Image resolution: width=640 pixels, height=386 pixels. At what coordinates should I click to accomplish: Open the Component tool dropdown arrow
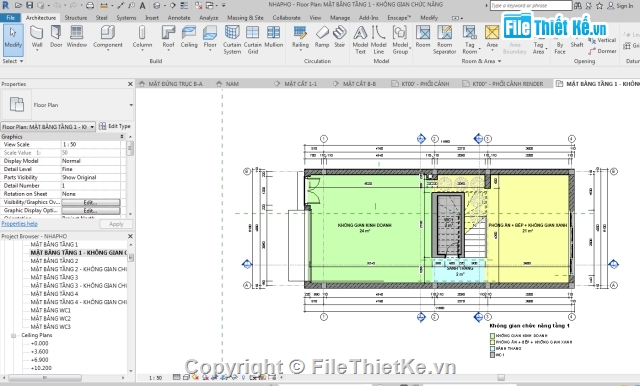[x=108, y=50]
